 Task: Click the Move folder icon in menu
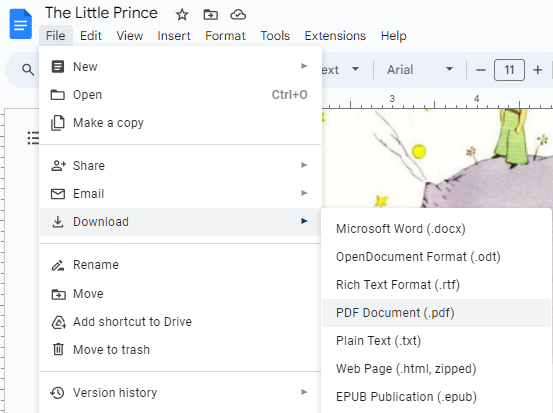tap(58, 294)
